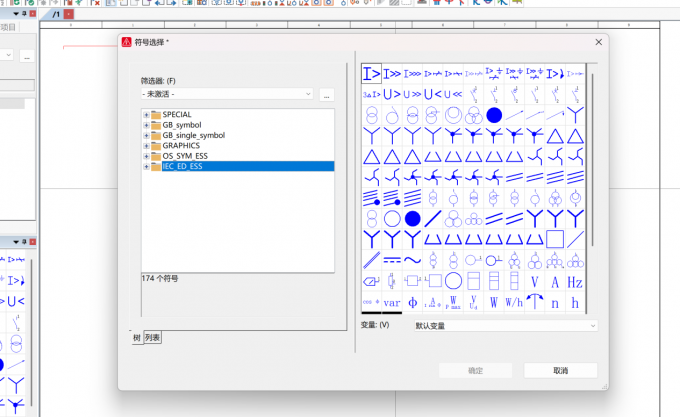Screen dimensions: 680x417
Task: Open filter settings with the ... button
Action: pos(327,95)
